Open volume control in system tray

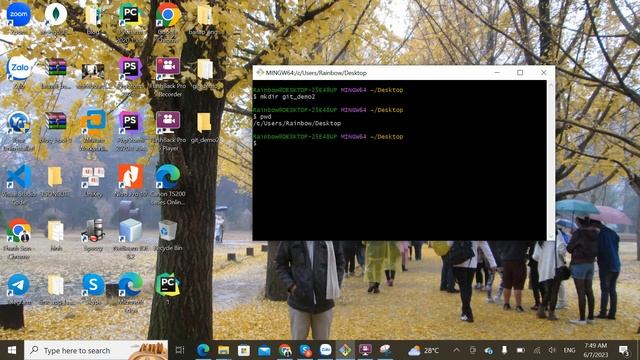click(552, 350)
